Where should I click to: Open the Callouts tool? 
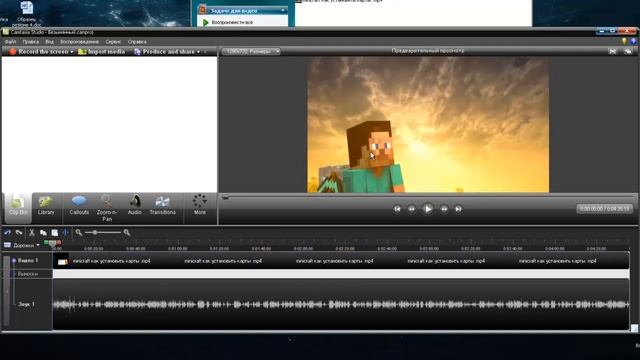tap(79, 205)
